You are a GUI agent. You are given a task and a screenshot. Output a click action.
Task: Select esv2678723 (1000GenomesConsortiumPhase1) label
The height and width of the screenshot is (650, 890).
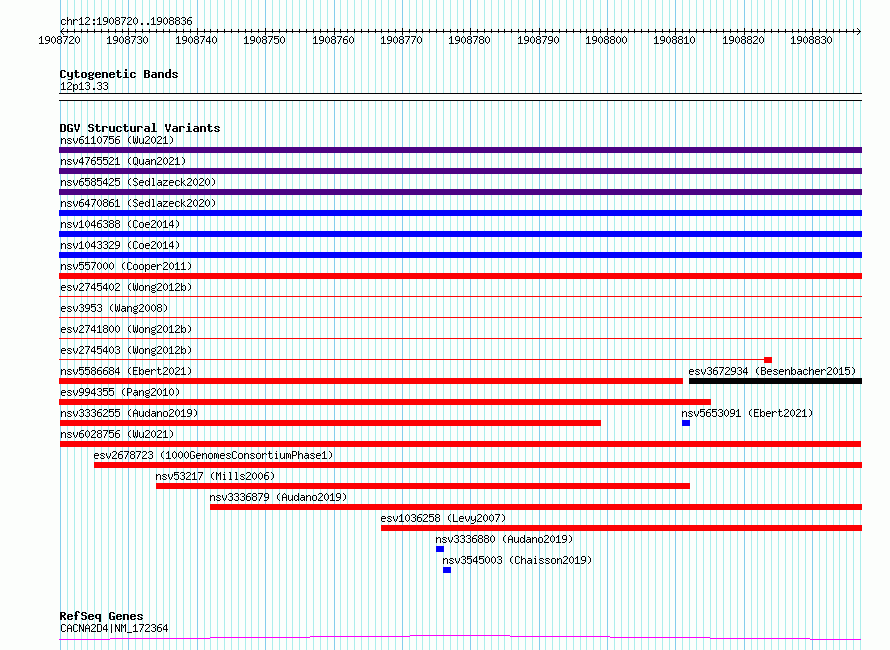(x=213, y=455)
